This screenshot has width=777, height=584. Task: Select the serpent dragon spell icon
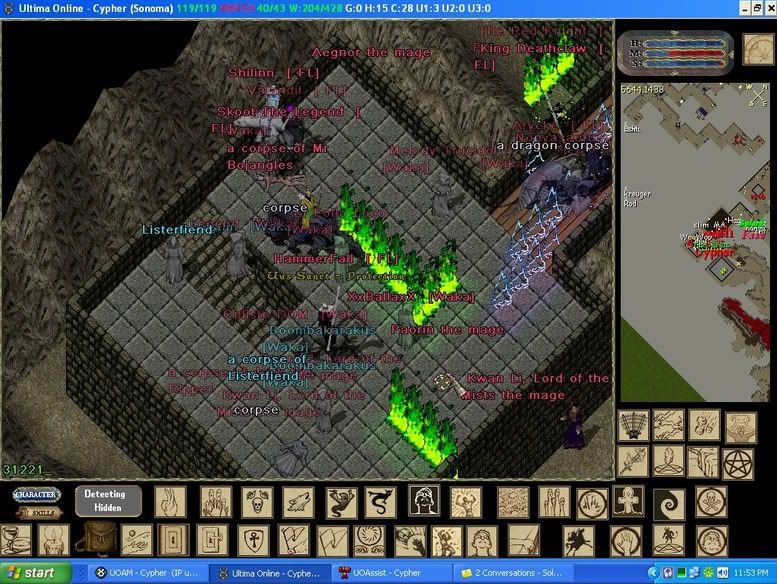click(x=381, y=502)
